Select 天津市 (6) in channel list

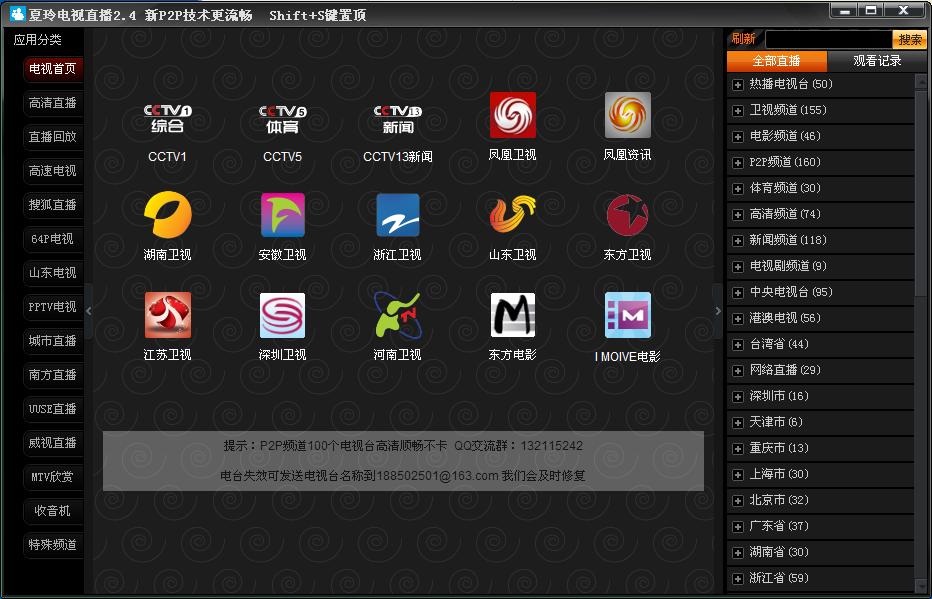point(820,423)
